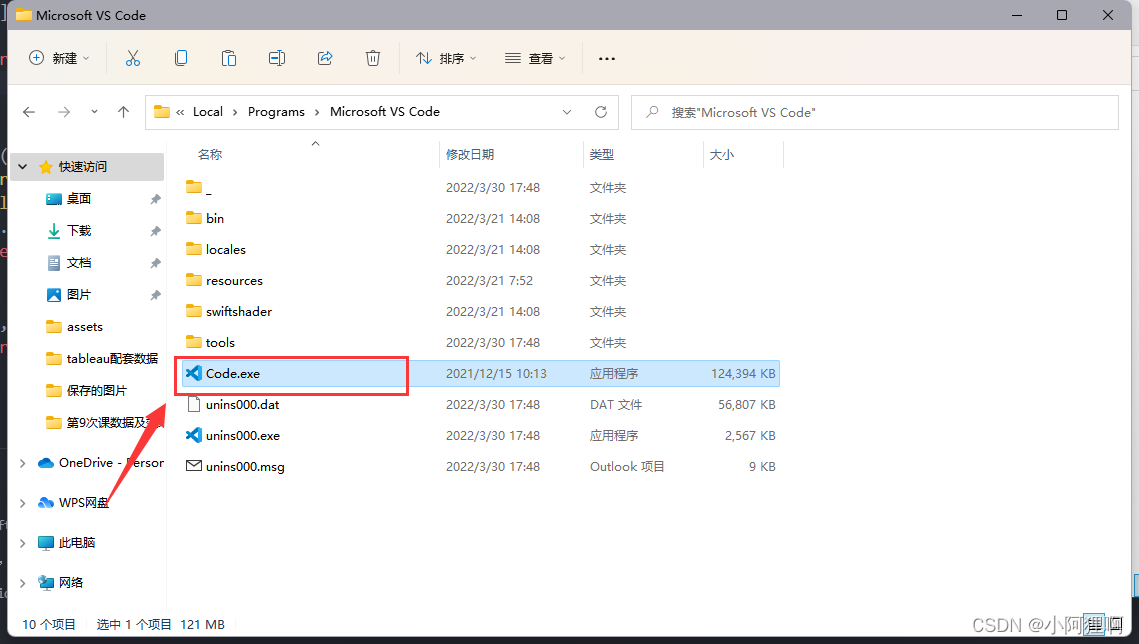The height and width of the screenshot is (644, 1139).
Task: Click the Outlook 项目 type cell
Action: click(x=627, y=466)
